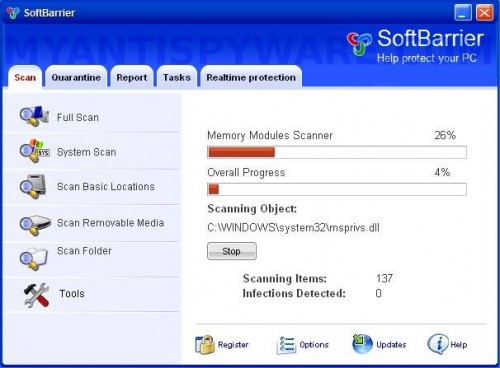Minimize the SoftBarrier window

click(463, 13)
